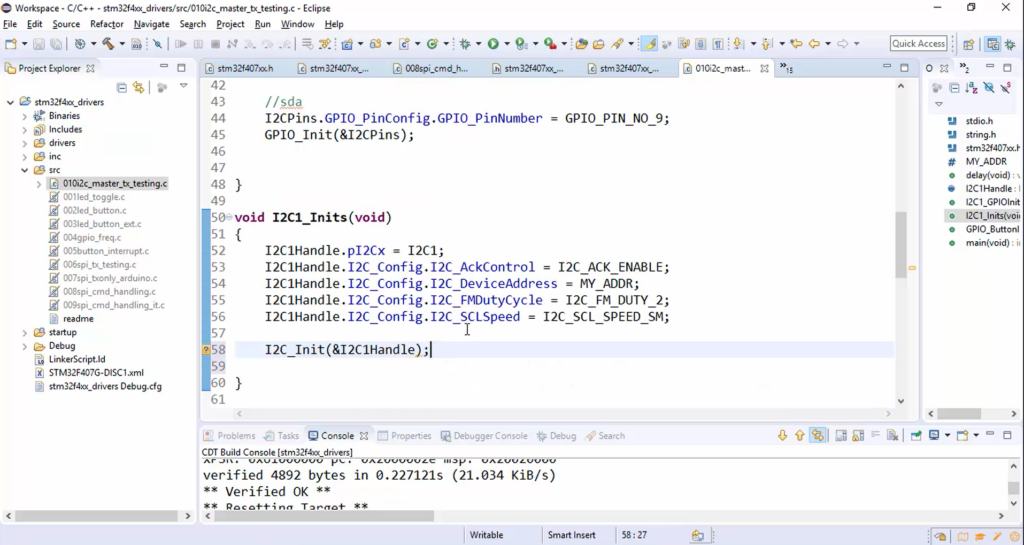Toggle Block Selection Mode icon in toolbar
This screenshot has height=545, width=1024.
click(700, 44)
